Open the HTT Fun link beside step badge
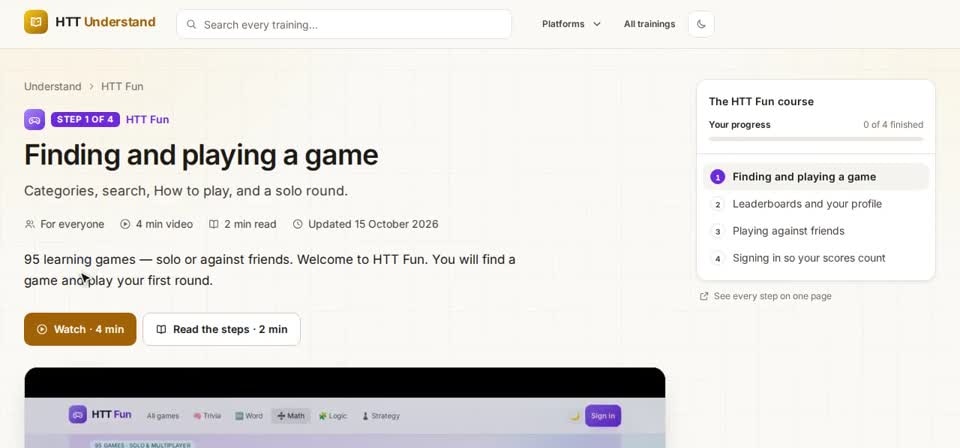The height and width of the screenshot is (448, 960). (148, 119)
